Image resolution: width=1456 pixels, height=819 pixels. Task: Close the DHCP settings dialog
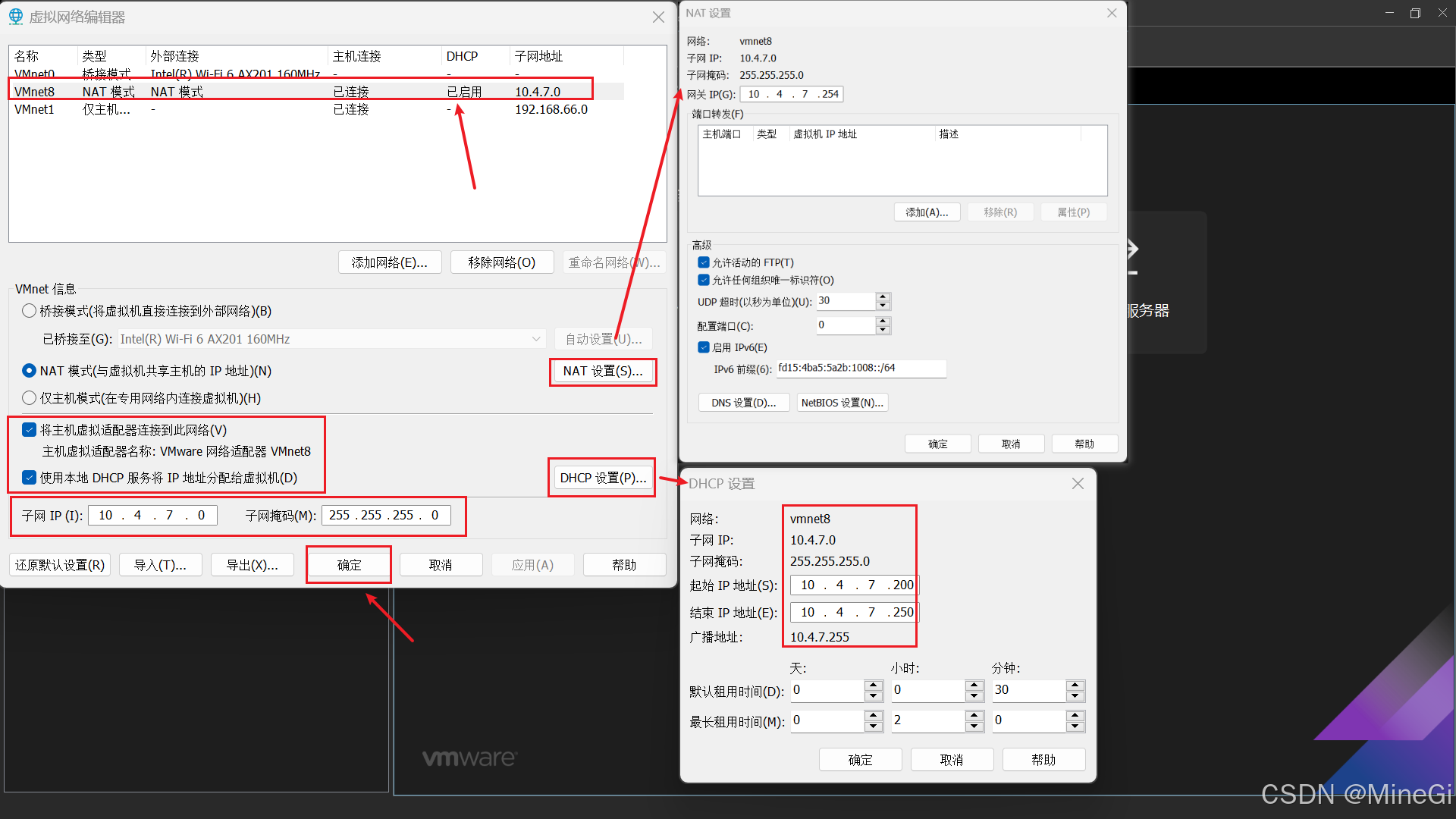pyautogui.click(x=1078, y=484)
